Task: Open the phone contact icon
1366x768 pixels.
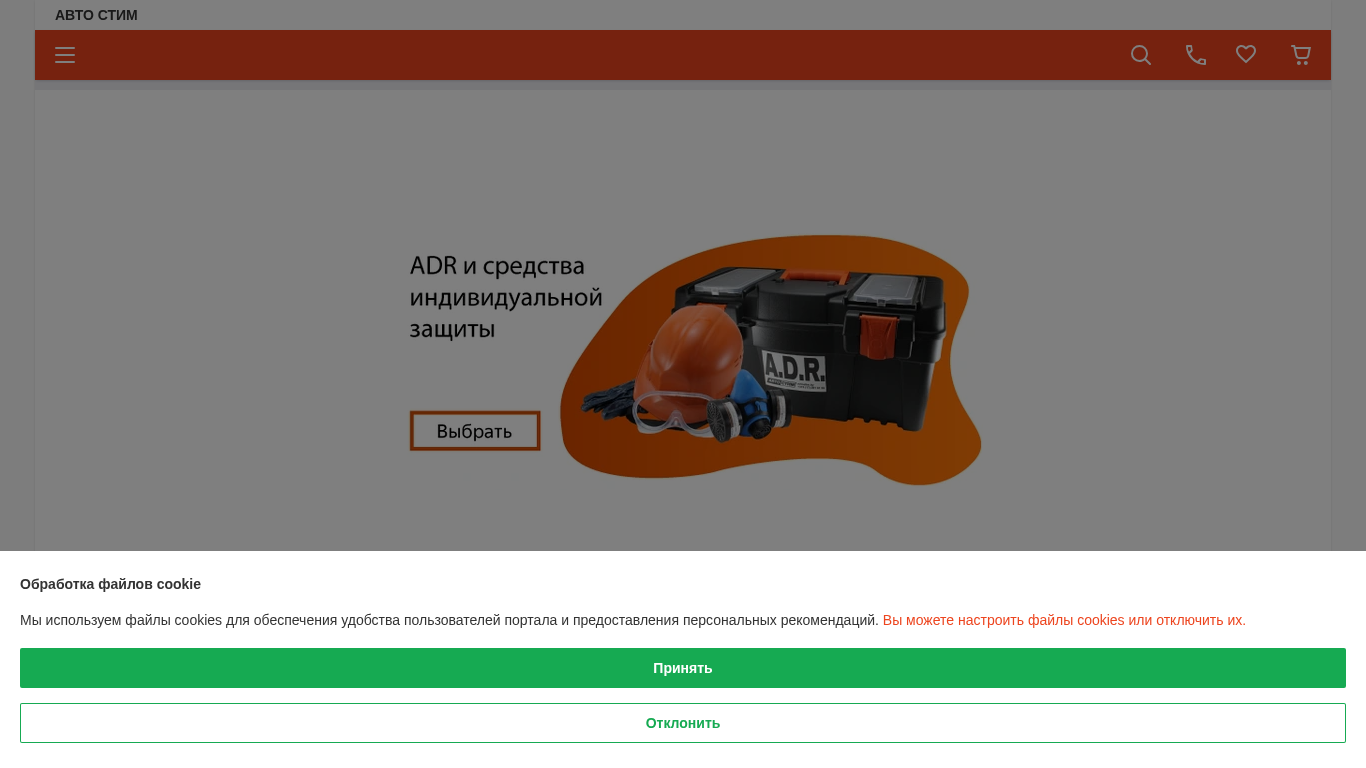Action: pyautogui.click(x=1196, y=55)
